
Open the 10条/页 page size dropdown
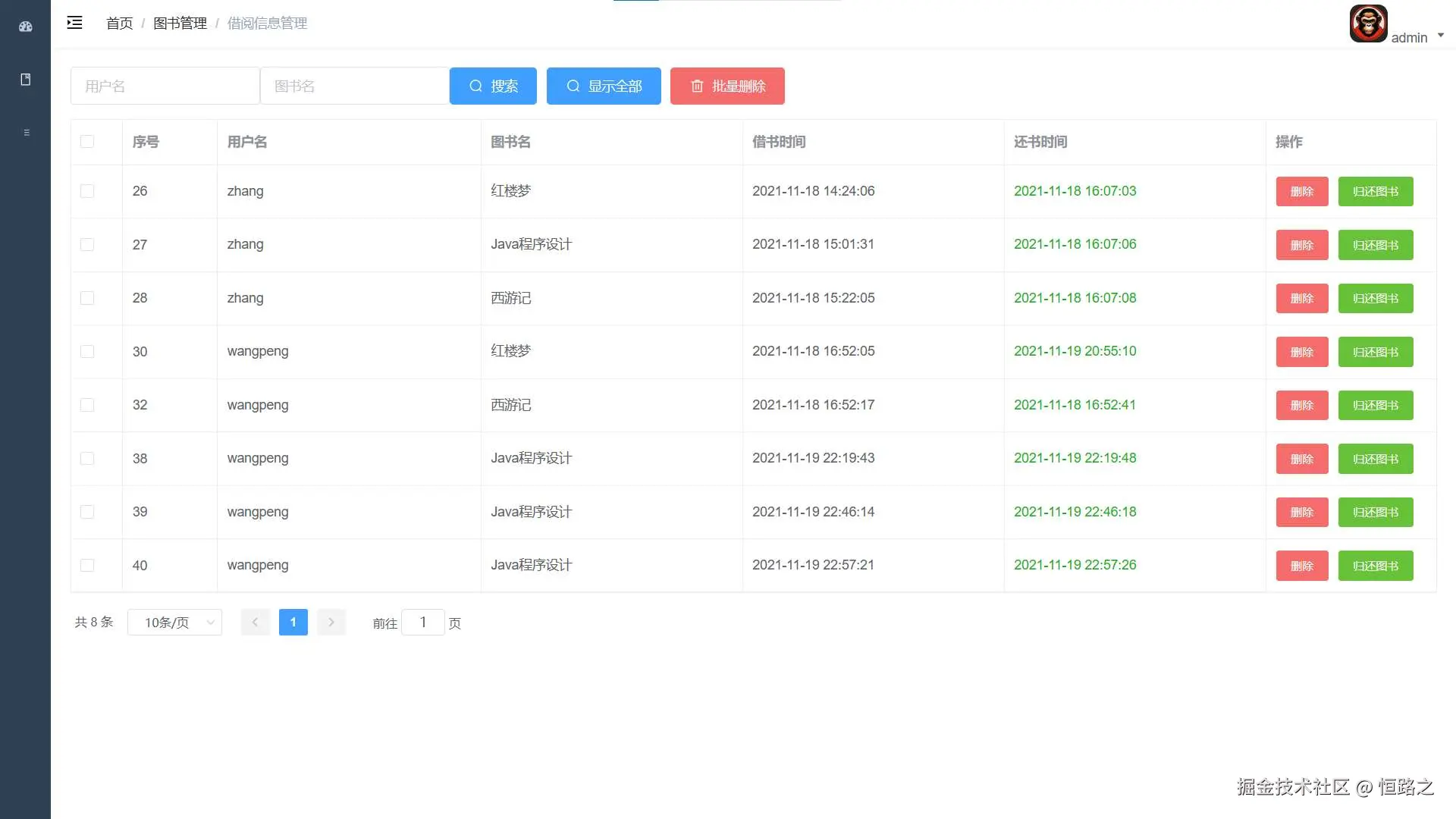click(174, 623)
